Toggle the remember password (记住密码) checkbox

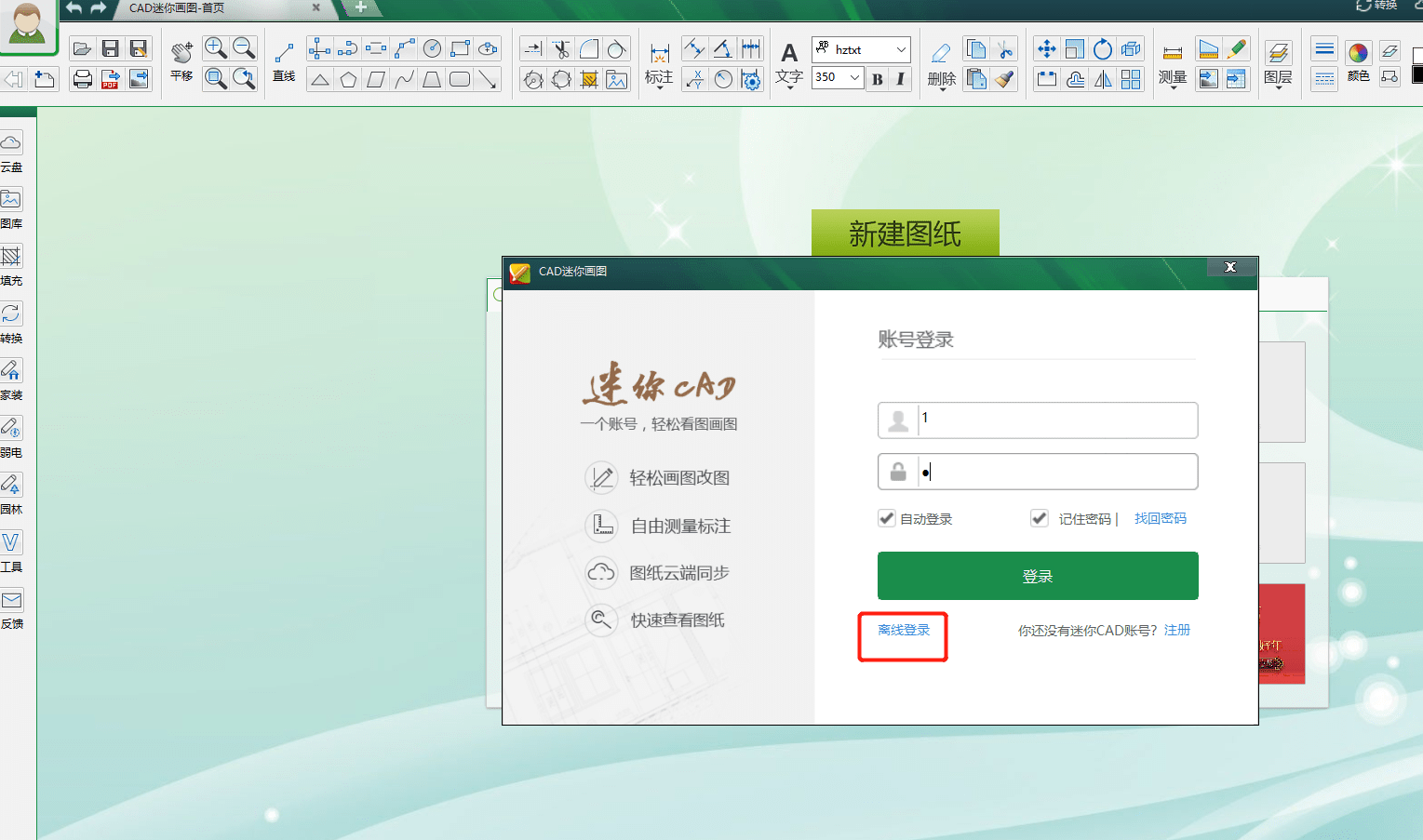[x=1040, y=518]
